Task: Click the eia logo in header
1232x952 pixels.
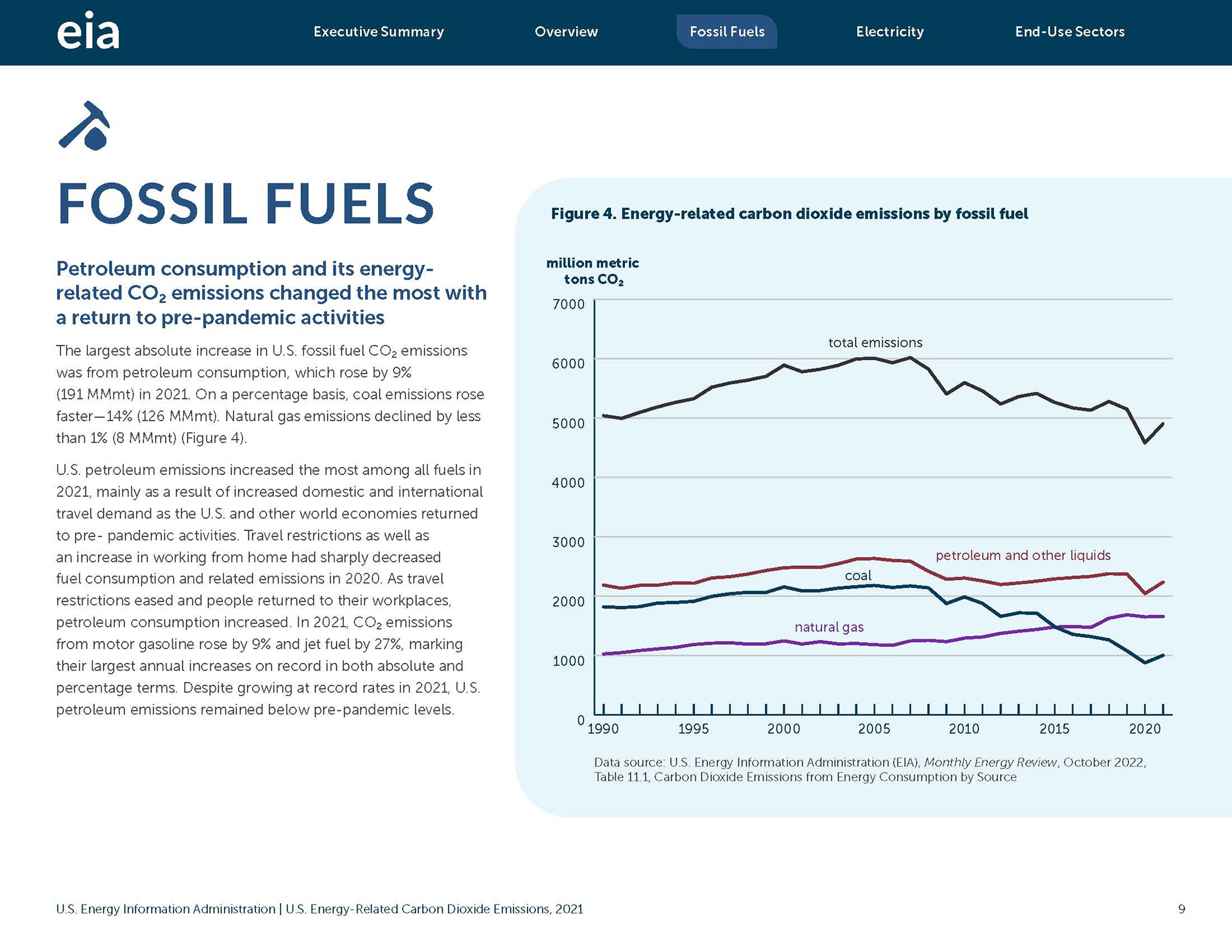Action: click(x=88, y=31)
